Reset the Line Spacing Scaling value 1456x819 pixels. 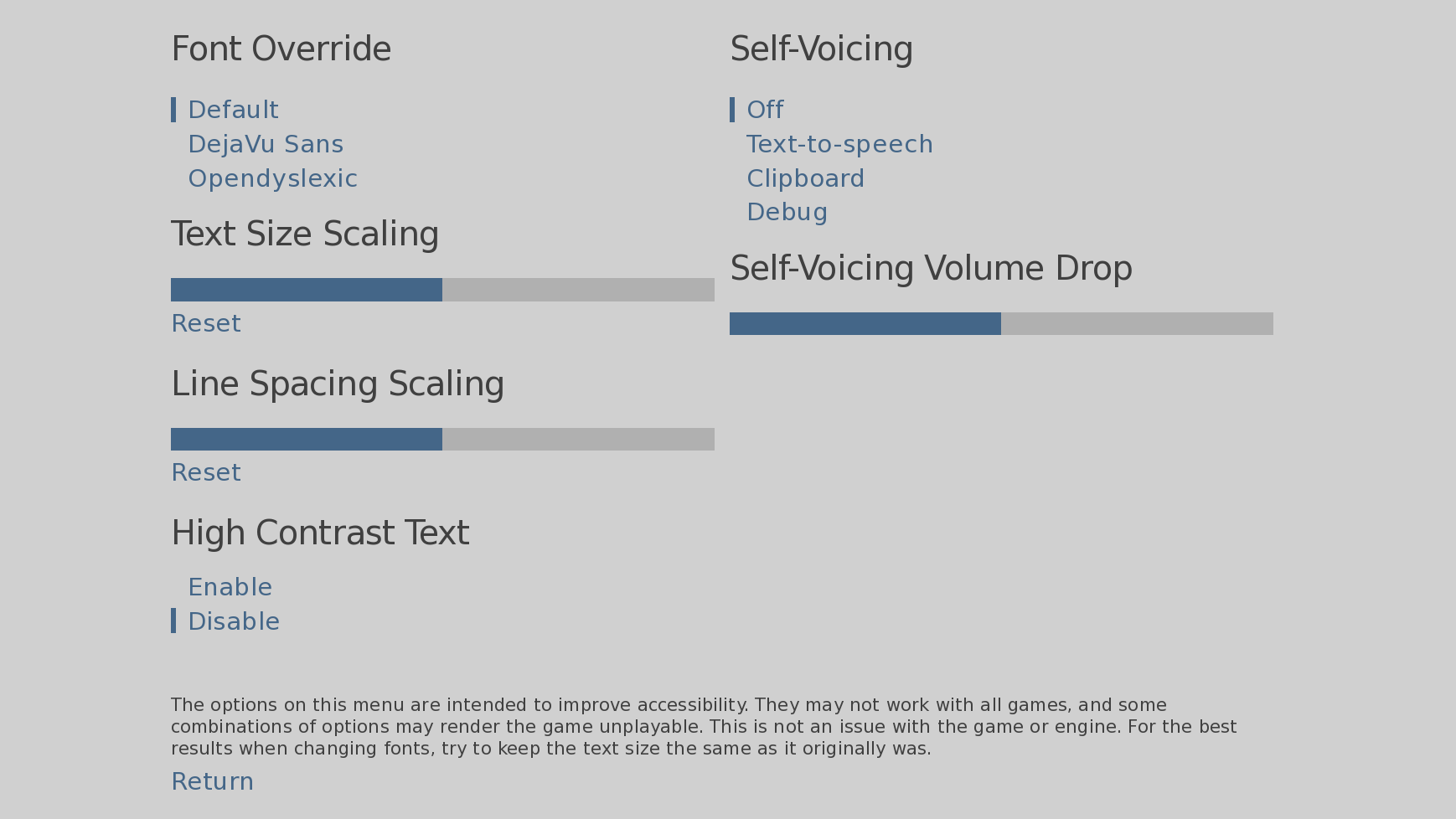(x=206, y=472)
